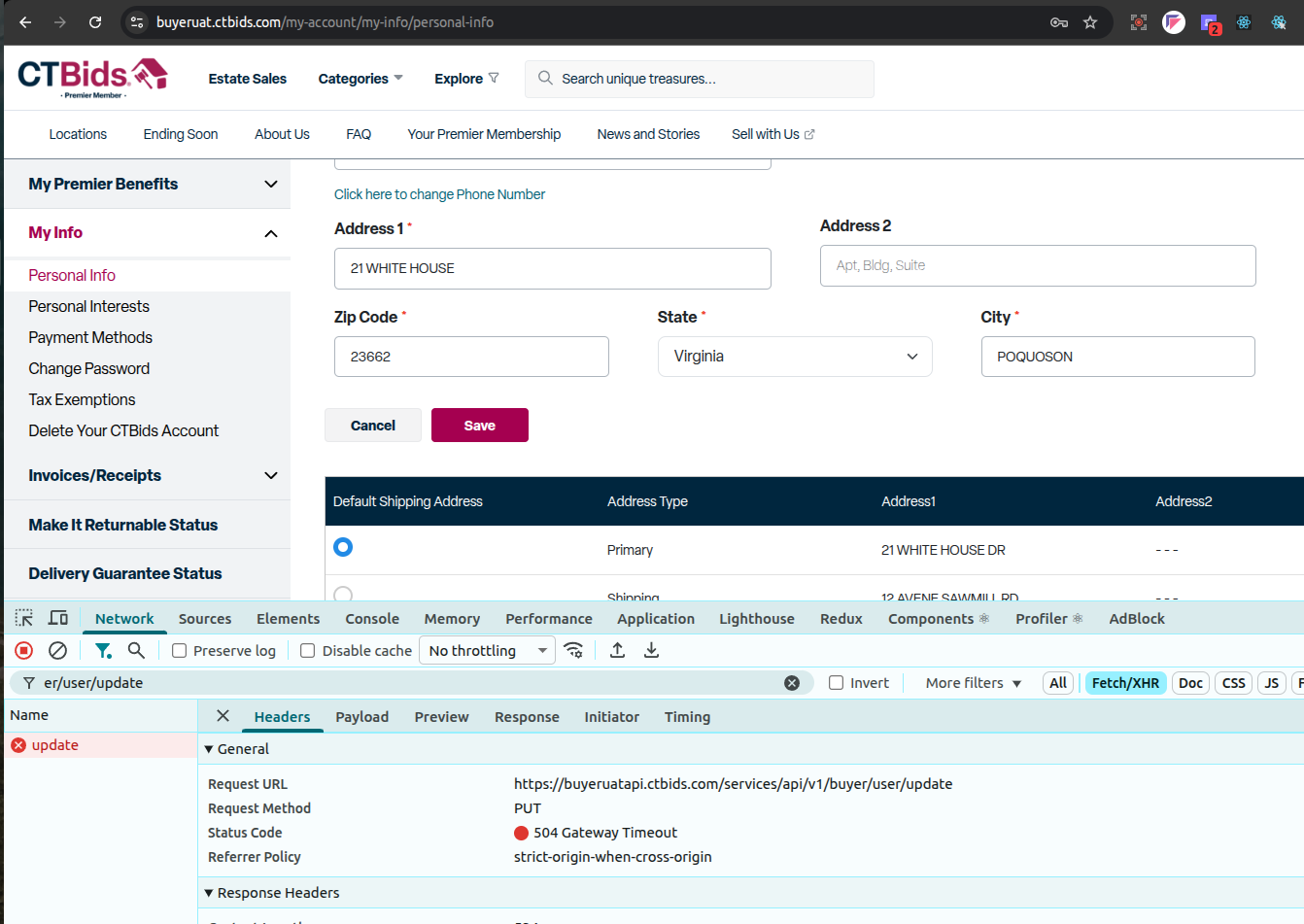Toggle the Fetch/XHR filter chip
The height and width of the screenshot is (924, 1304).
tap(1125, 683)
